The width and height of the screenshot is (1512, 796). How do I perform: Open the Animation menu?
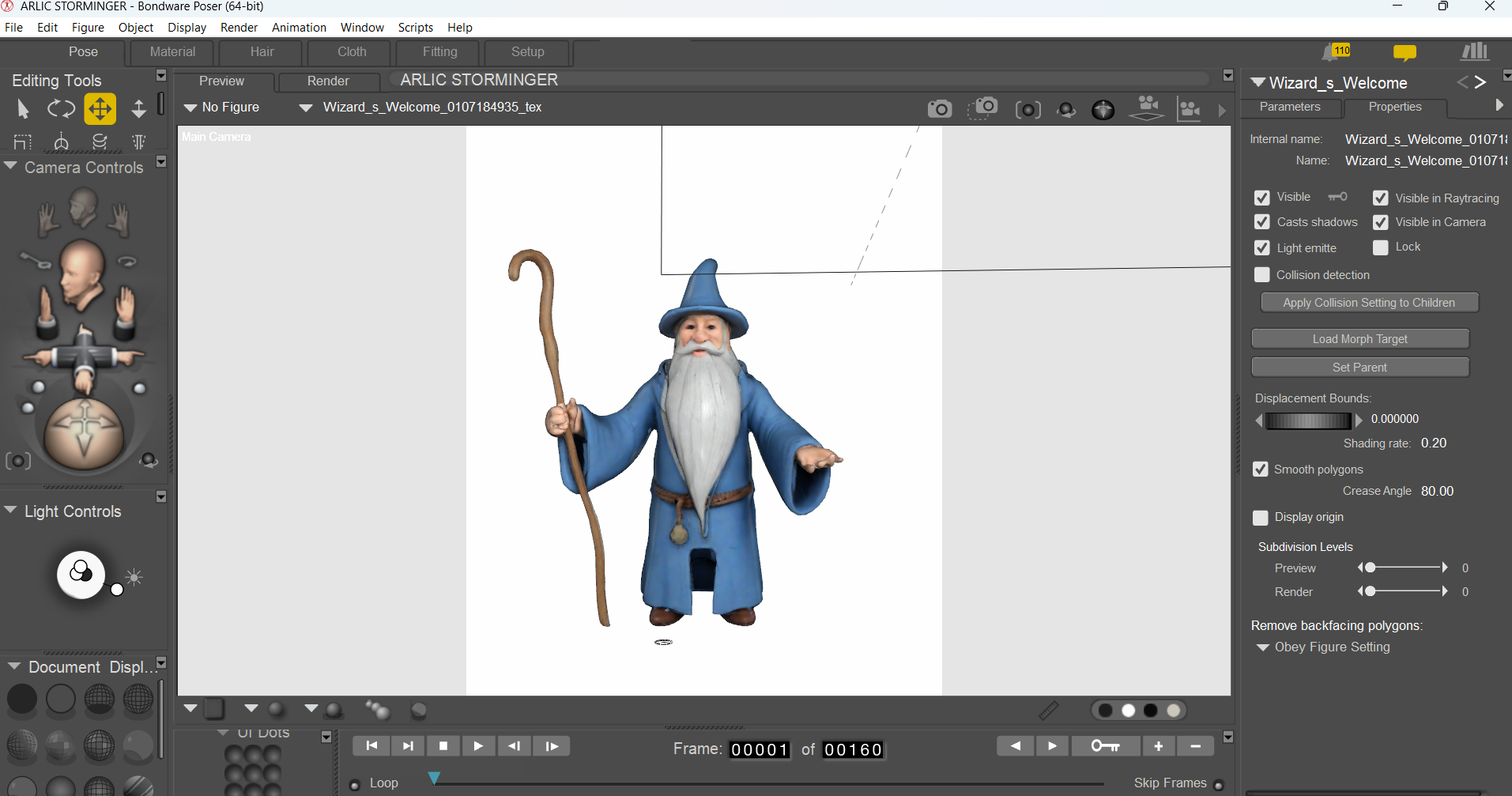click(299, 28)
